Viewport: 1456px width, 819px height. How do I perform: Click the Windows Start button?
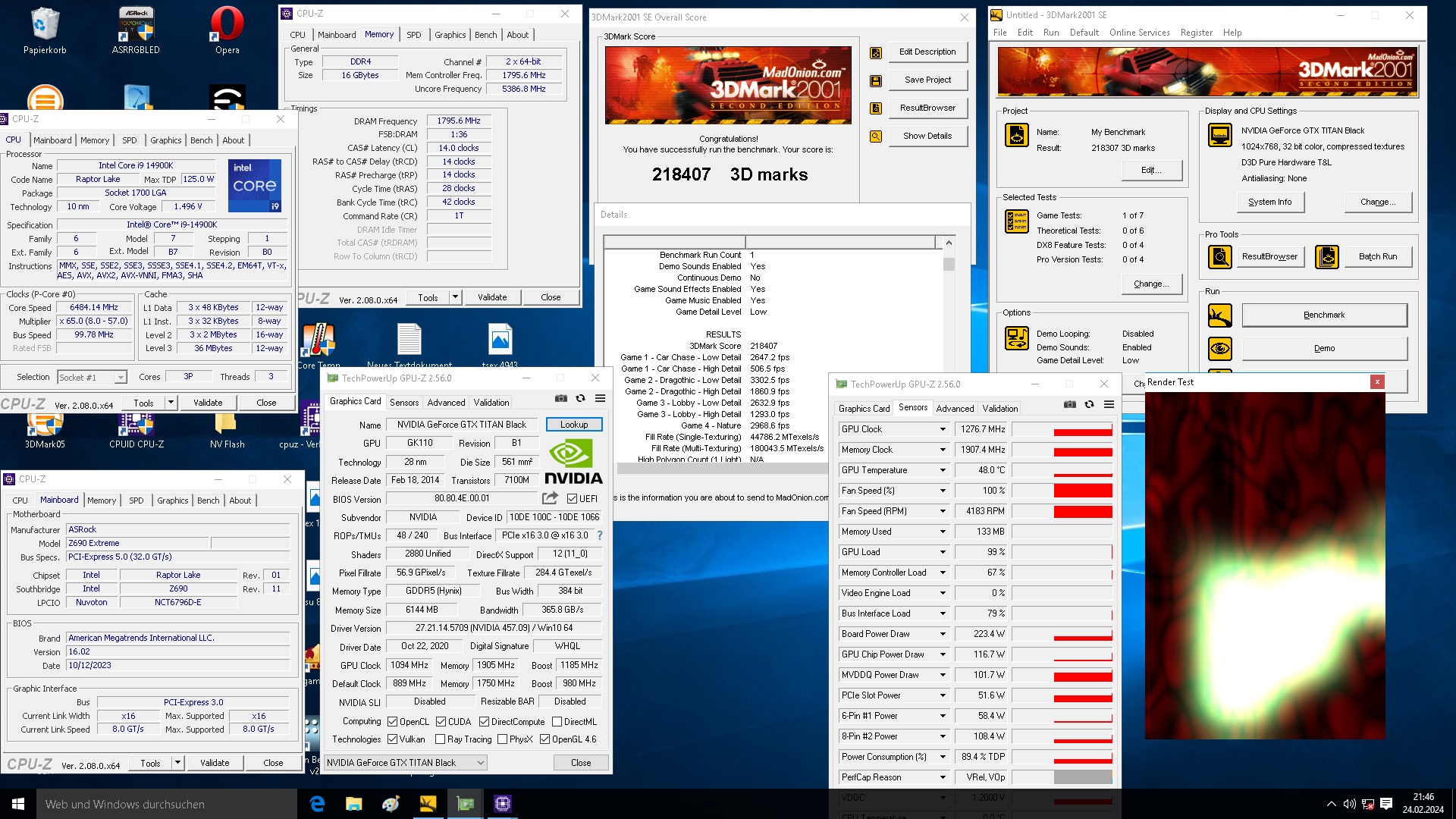pyautogui.click(x=18, y=804)
